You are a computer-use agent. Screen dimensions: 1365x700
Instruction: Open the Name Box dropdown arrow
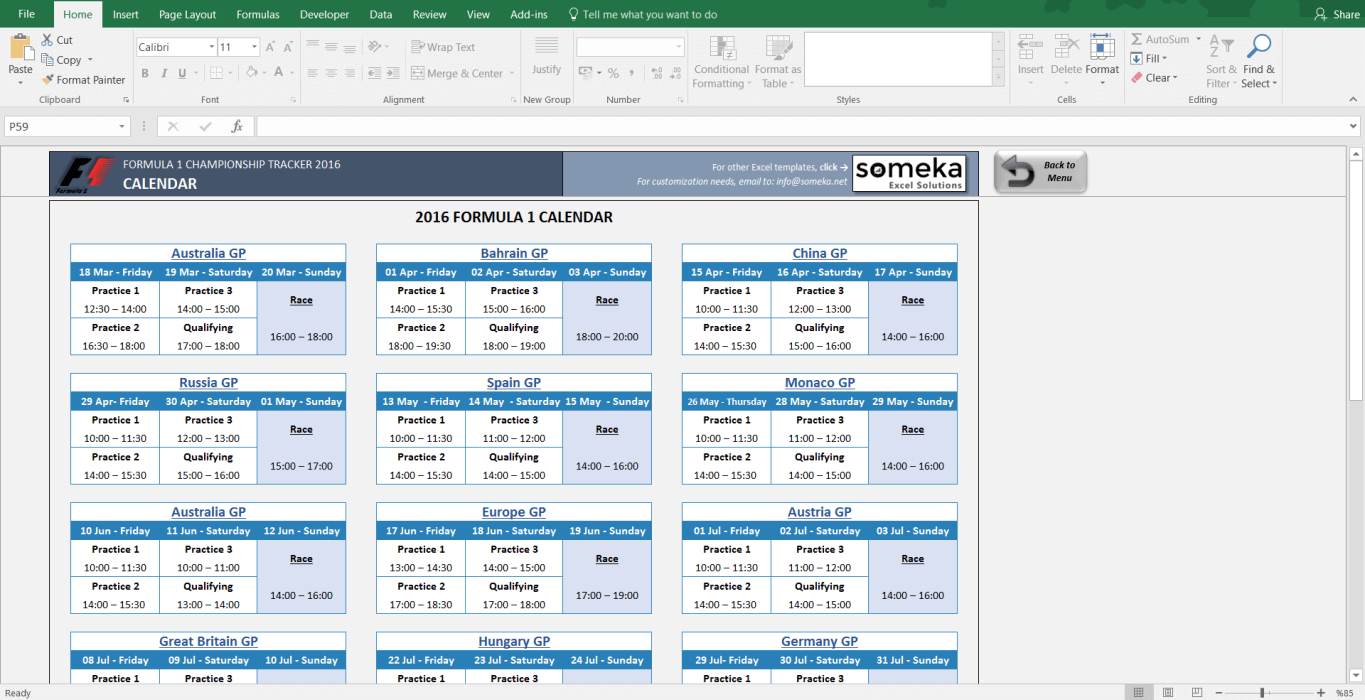(x=123, y=127)
